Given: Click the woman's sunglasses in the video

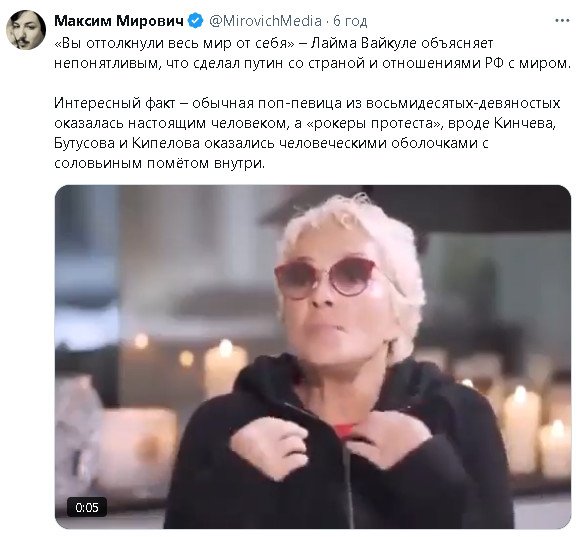Looking at the screenshot, I should (325, 278).
